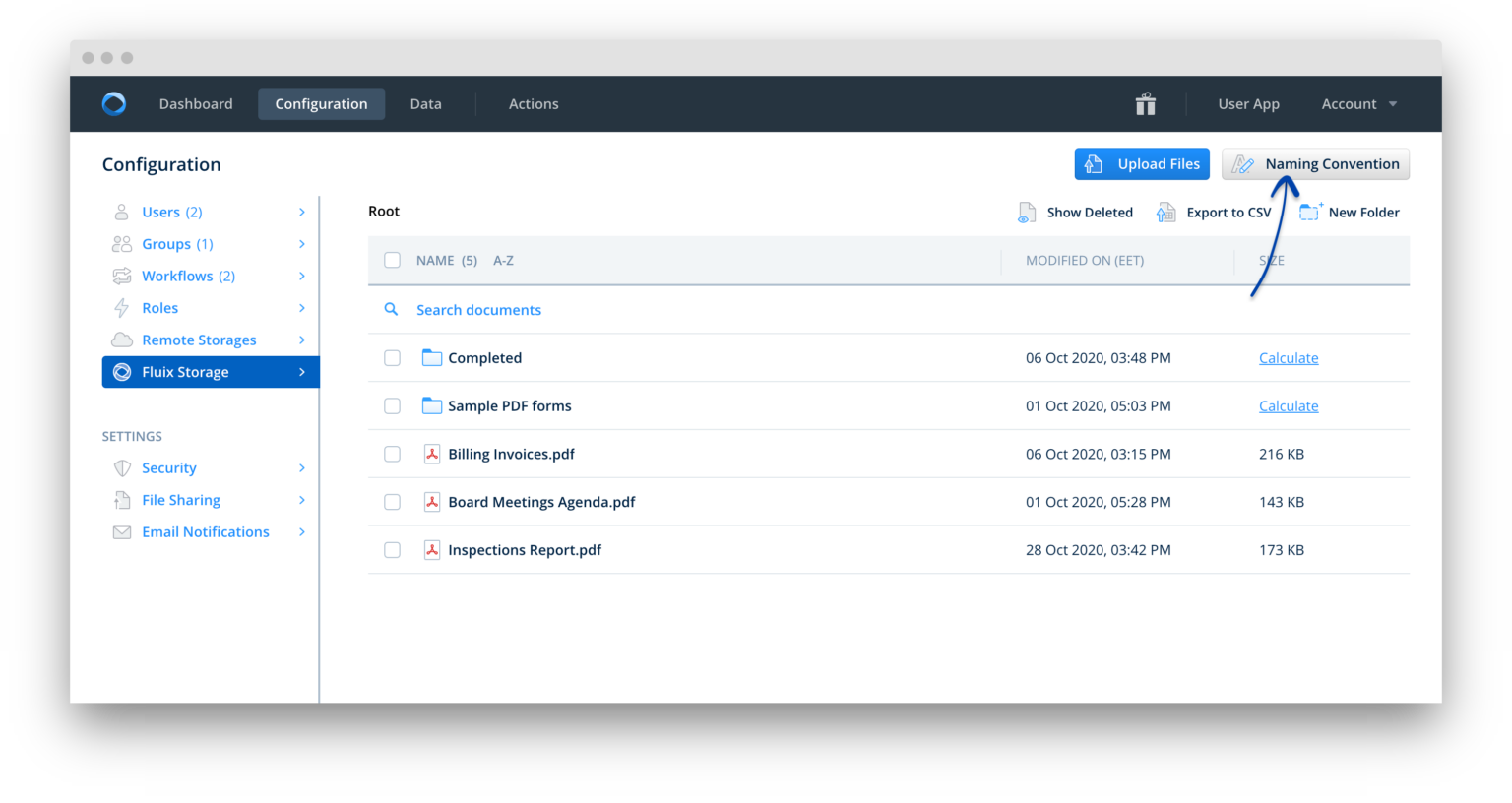Click the Search documents input field
Image resolution: width=1512 pixels, height=803 pixels.
coord(479,309)
